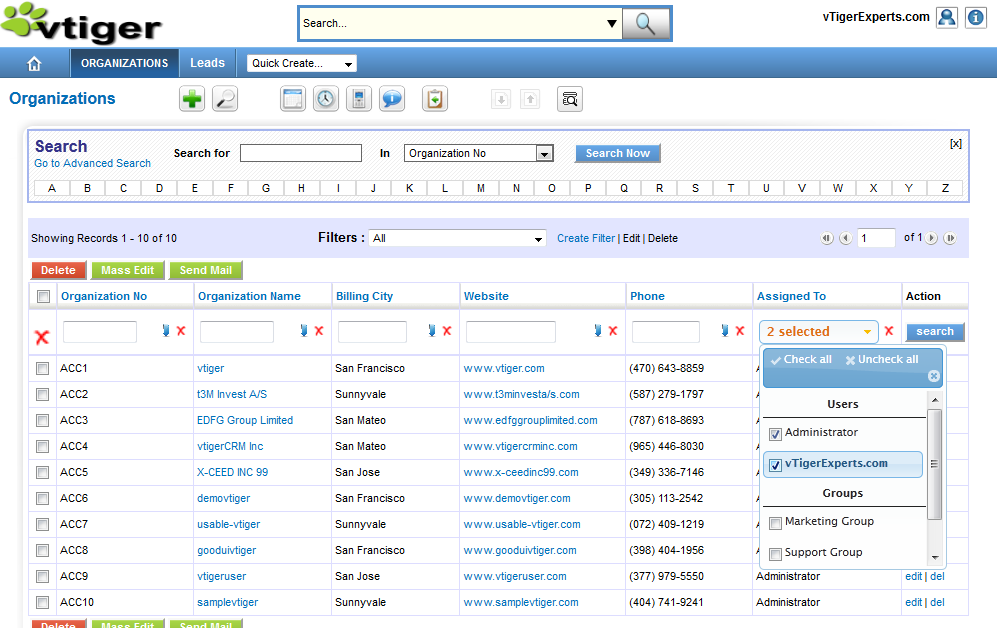Image resolution: width=997 pixels, height=628 pixels.
Task: Clear the Assigned To filter selection
Action: tap(889, 331)
